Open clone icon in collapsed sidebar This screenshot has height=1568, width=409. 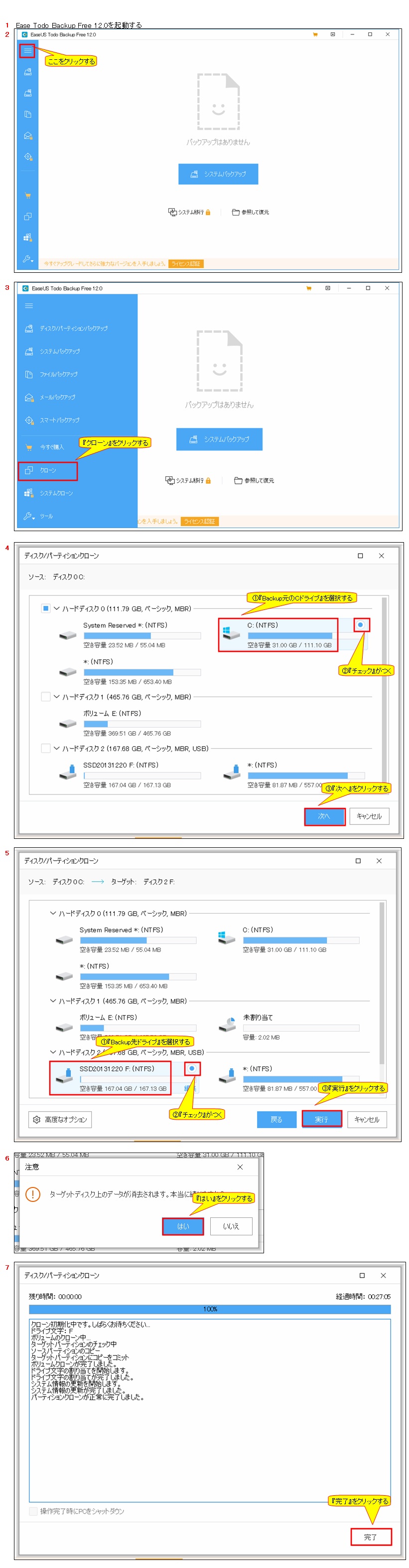pyautogui.click(x=27, y=216)
